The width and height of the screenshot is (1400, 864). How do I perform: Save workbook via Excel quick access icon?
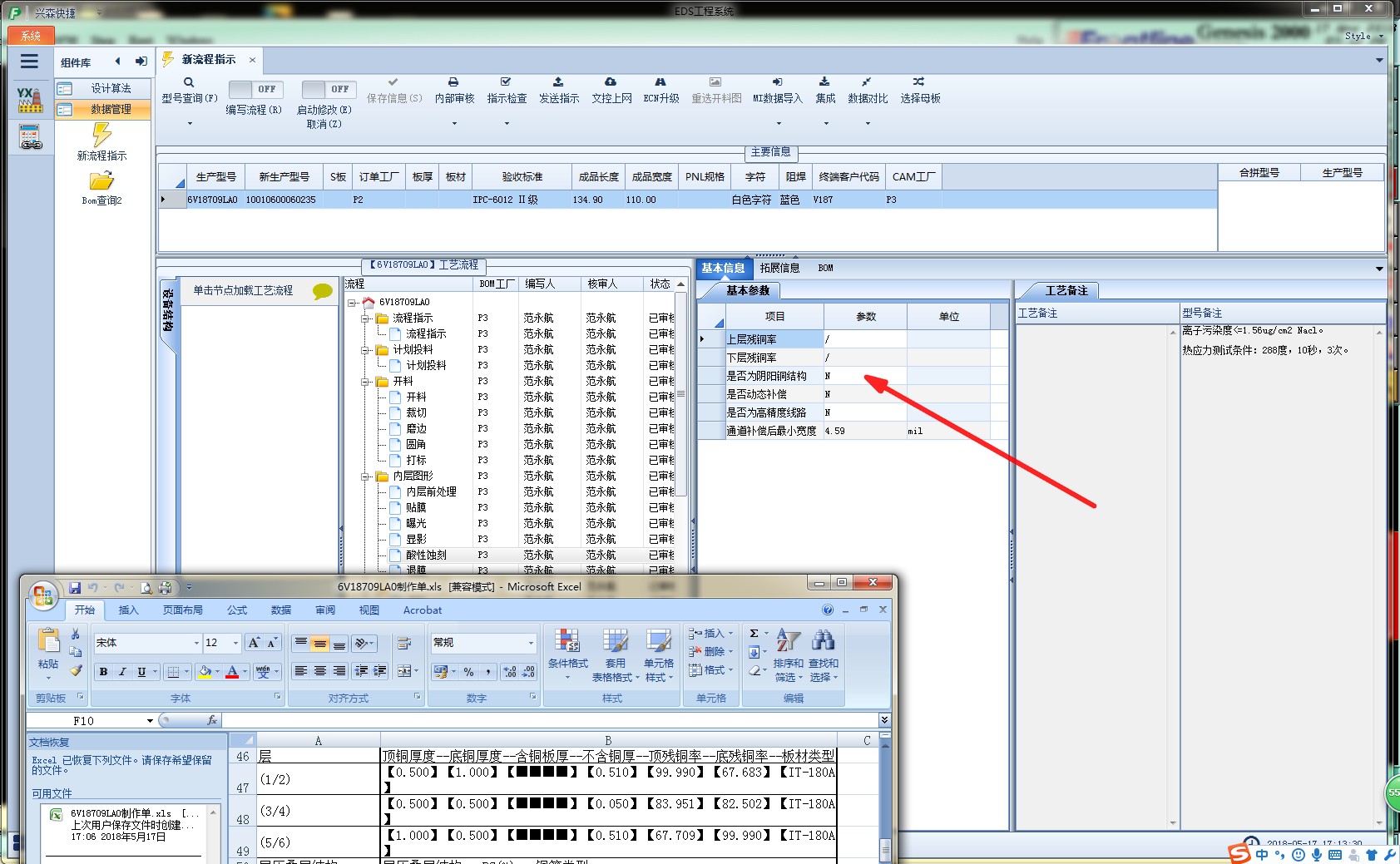point(75,587)
